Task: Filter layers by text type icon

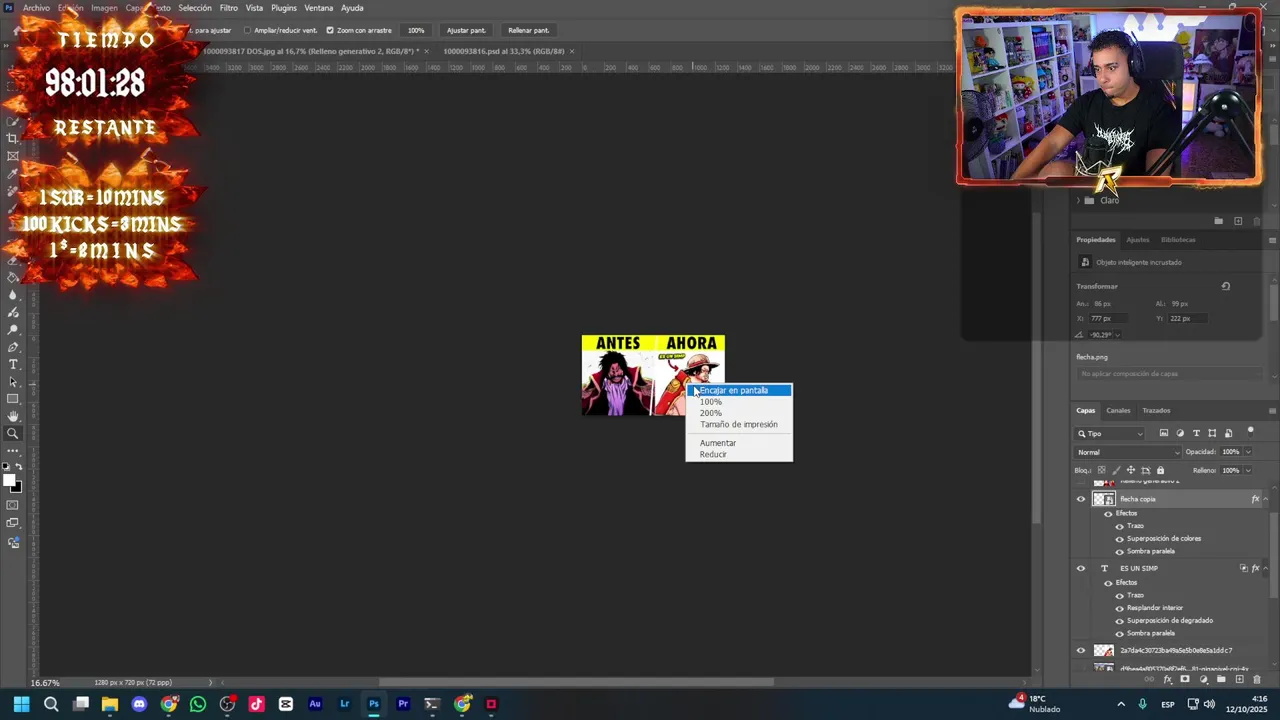Action: tap(1196, 433)
